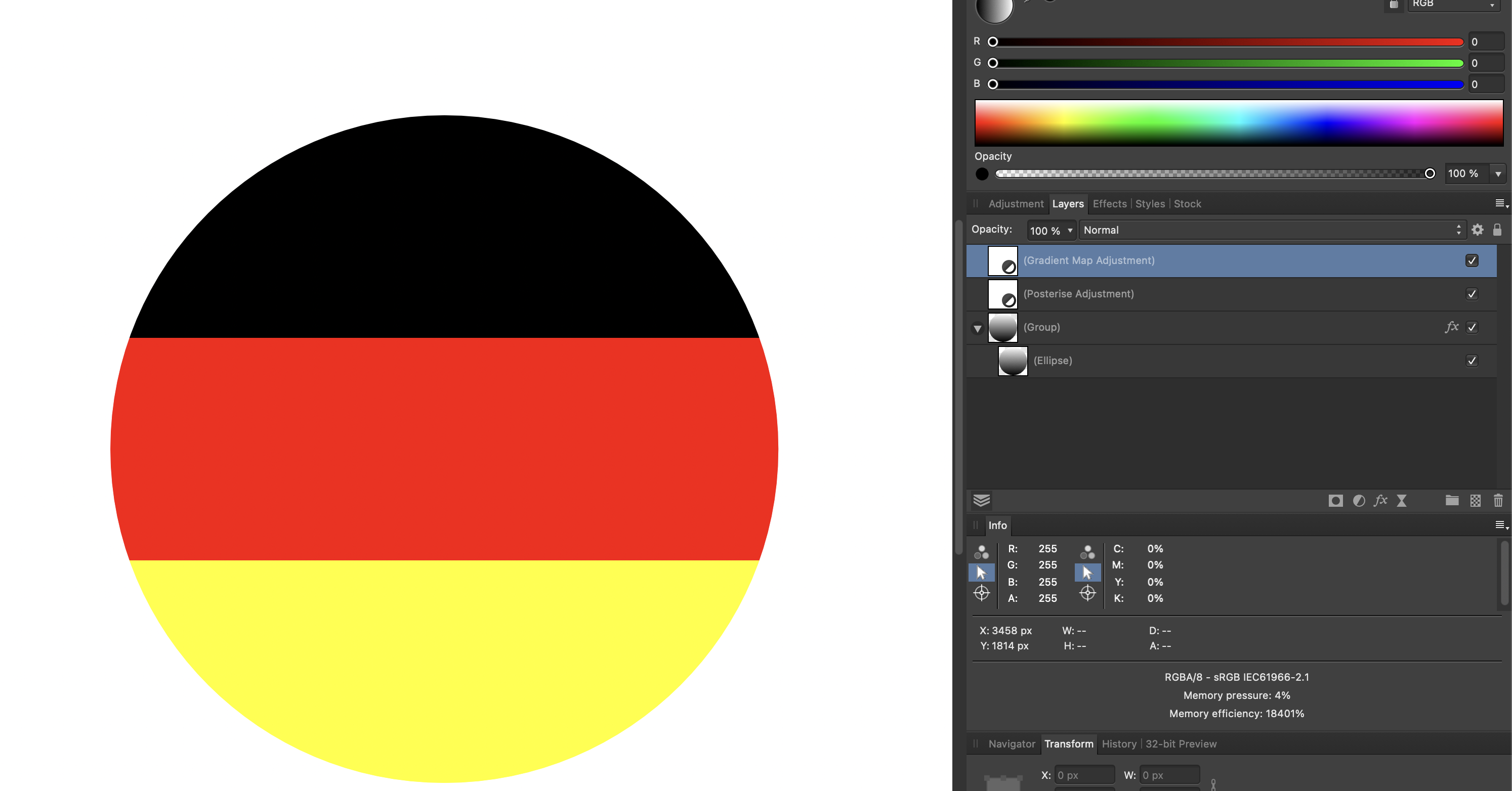Open the Adjustments half-circle icon in the Layers toolbar
The height and width of the screenshot is (791, 1512).
click(x=1359, y=501)
